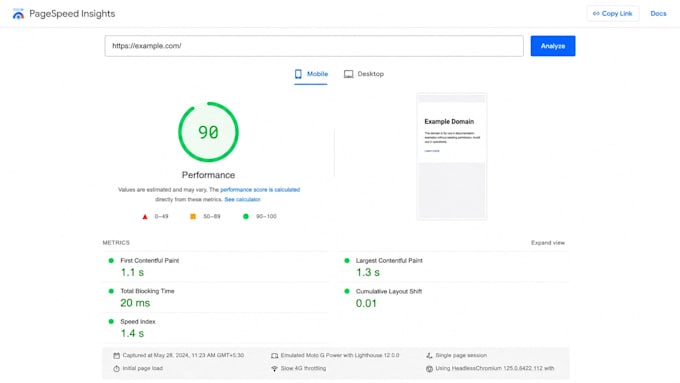680x383 pixels.
Task: Click the 0.01 metric value
Action: pyautogui.click(x=366, y=303)
